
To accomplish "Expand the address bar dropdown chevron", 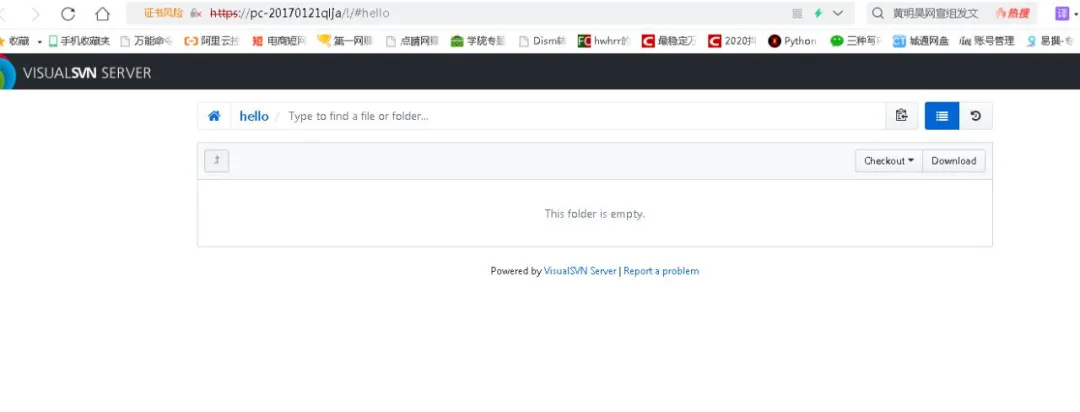I will tap(838, 14).
